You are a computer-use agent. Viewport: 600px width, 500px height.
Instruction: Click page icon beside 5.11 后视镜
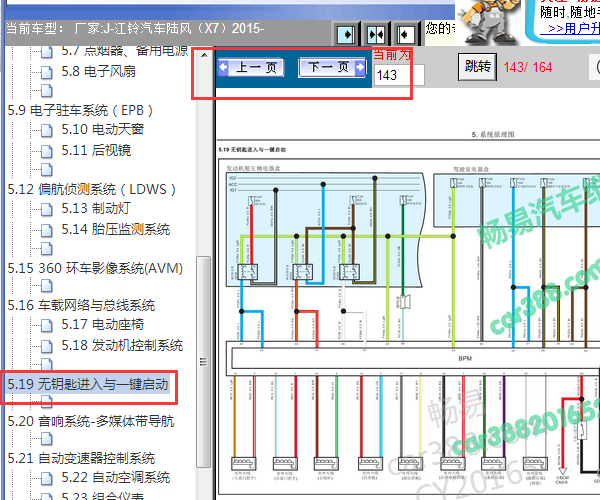coord(47,151)
